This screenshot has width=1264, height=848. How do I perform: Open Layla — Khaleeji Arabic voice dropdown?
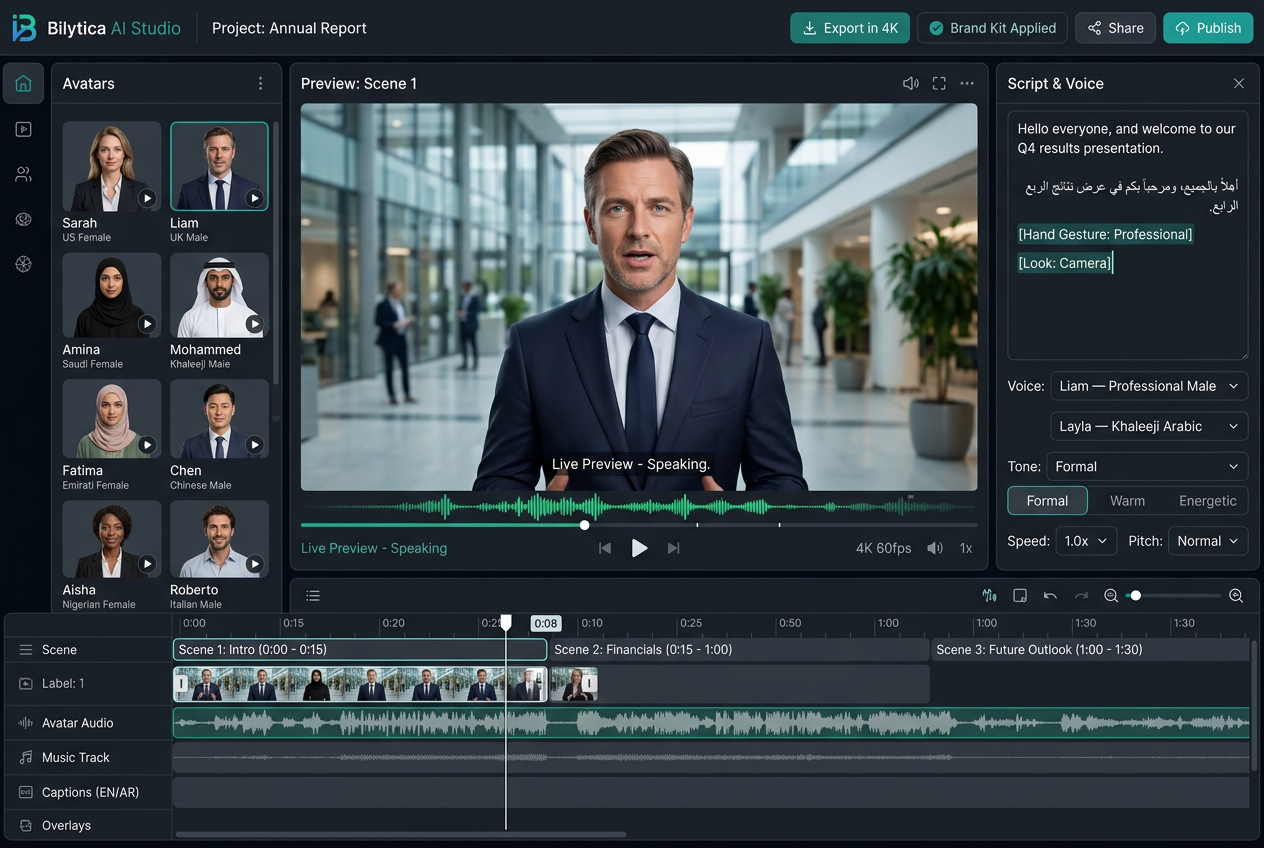click(x=1149, y=426)
